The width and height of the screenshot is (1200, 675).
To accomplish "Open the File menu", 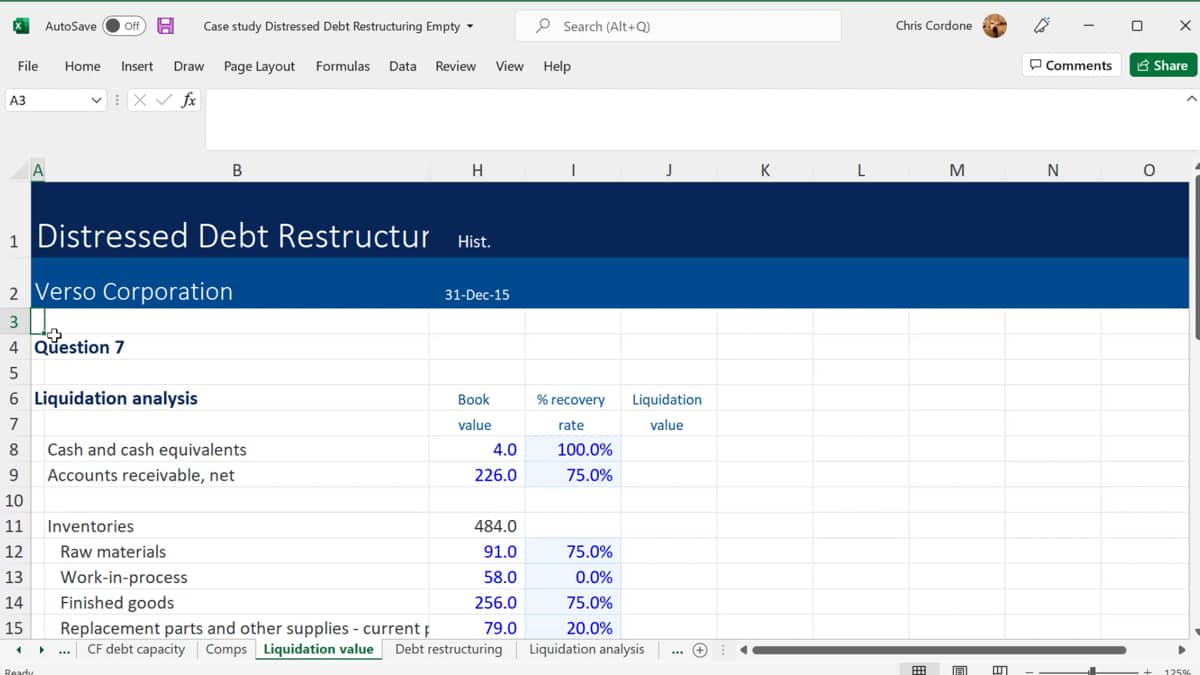I will click(x=28, y=66).
